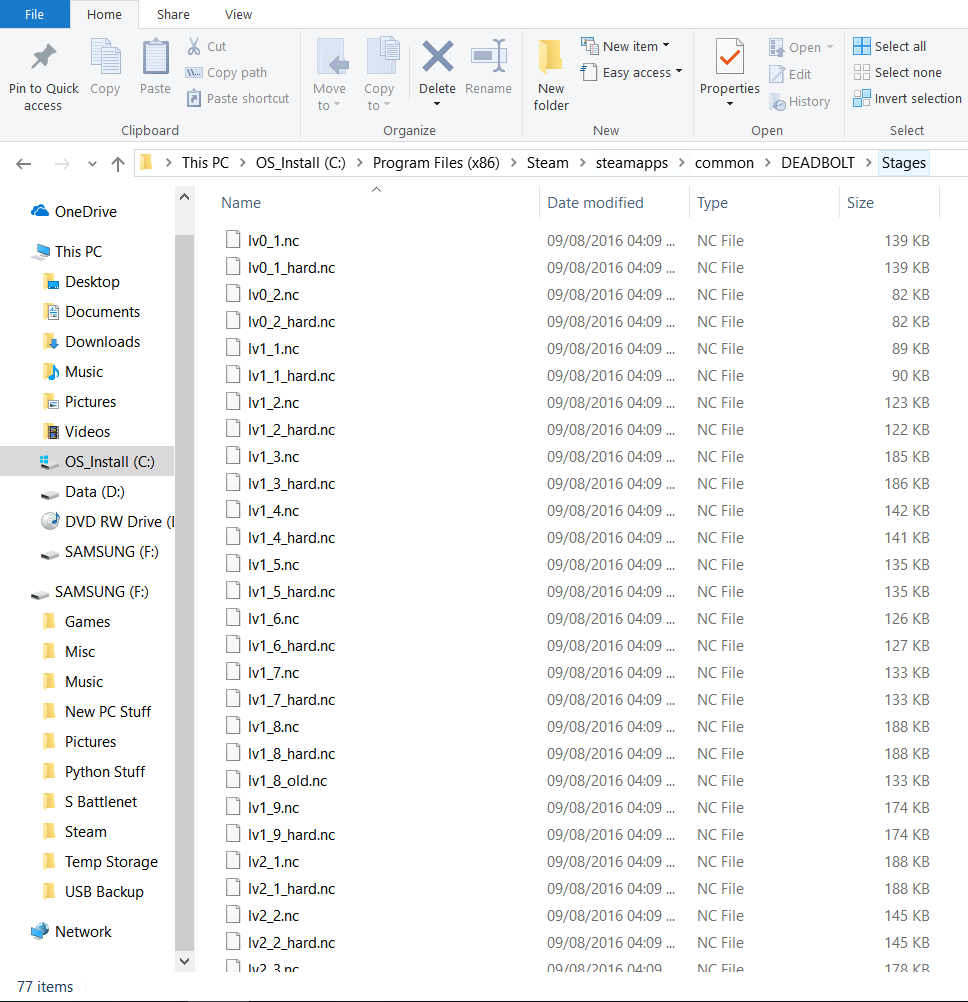Image resolution: width=968 pixels, height=1002 pixels.
Task: Open the File menu tab
Action: coord(35,14)
